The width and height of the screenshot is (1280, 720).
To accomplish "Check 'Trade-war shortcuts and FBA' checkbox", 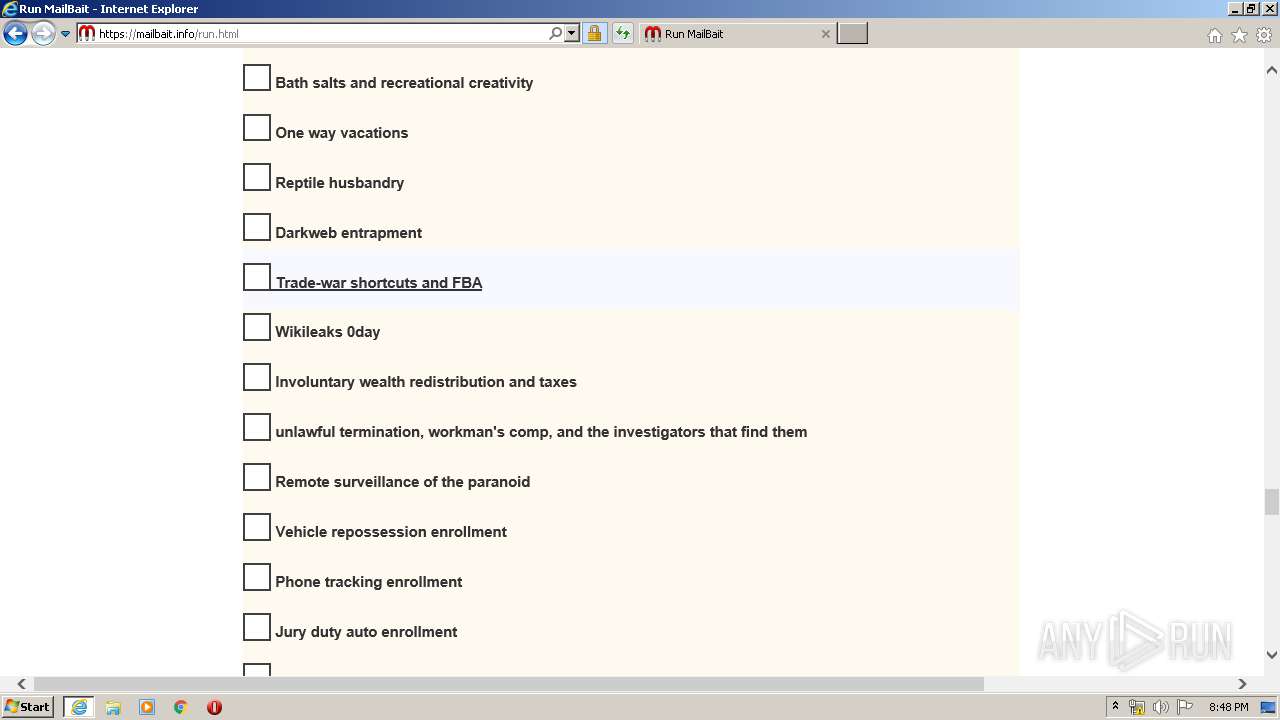I will coord(257,277).
